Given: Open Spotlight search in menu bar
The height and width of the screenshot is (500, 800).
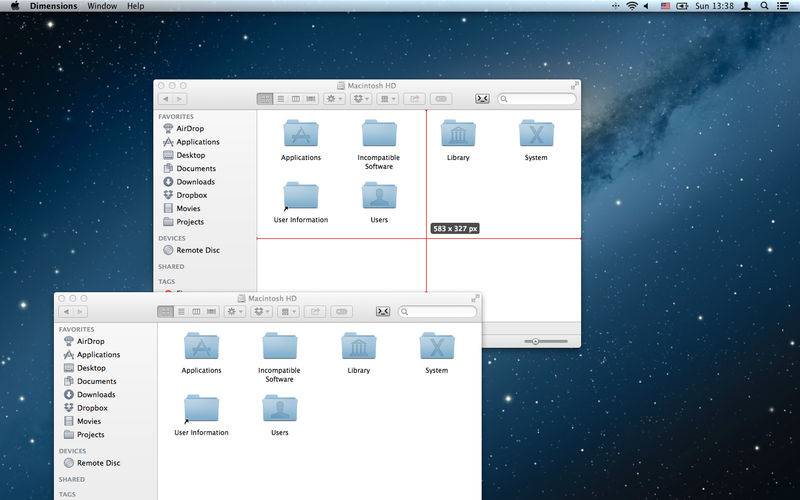Looking at the screenshot, I should [x=764, y=6].
